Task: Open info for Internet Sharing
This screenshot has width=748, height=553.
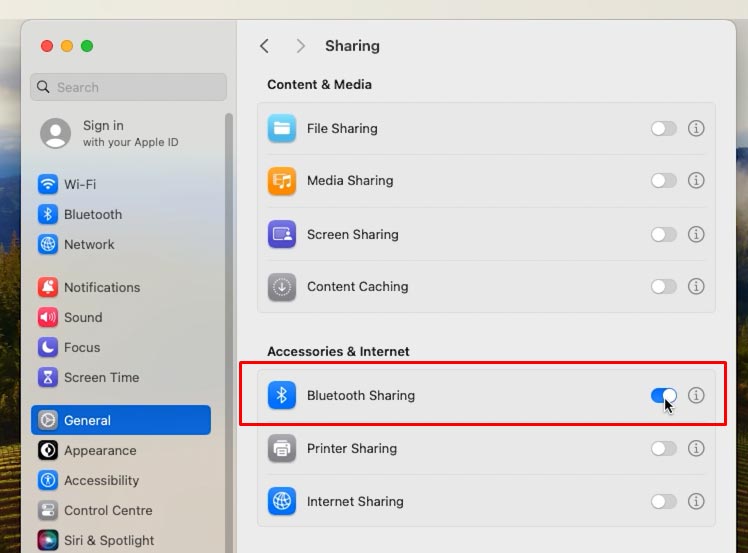Action: pos(696,501)
